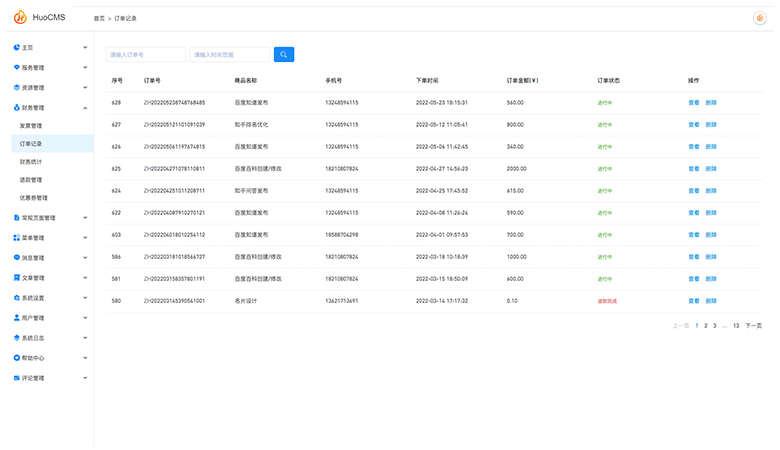Click the 财务管理 money bag icon
The width and height of the screenshot is (780, 450).
coord(16,107)
